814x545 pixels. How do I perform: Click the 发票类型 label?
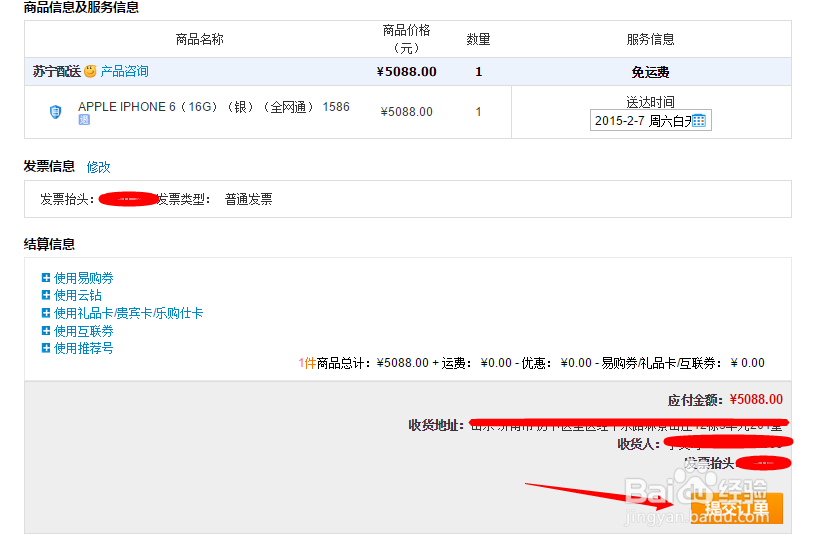(x=184, y=199)
